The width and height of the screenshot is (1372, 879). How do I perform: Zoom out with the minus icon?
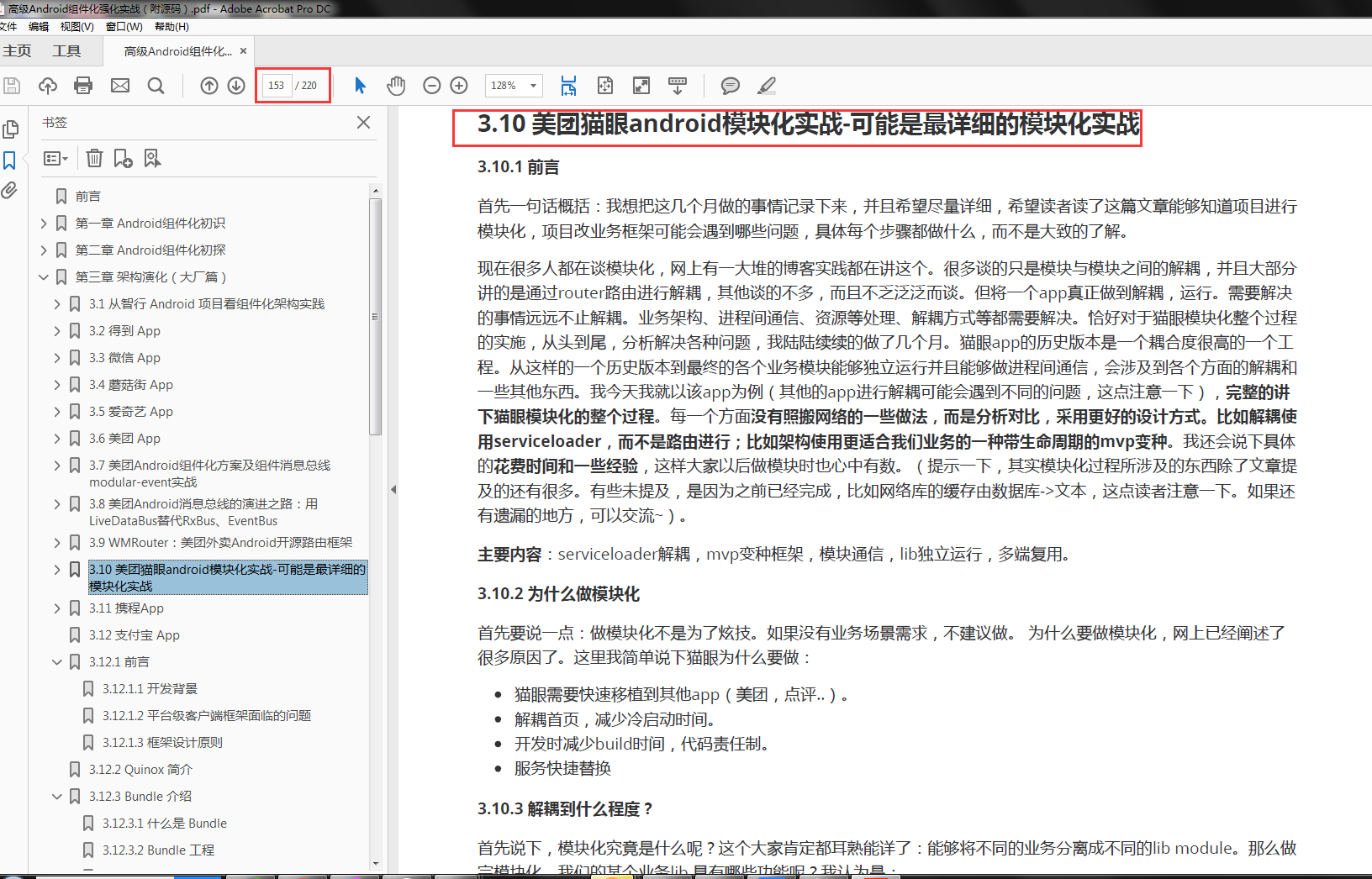pyautogui.click(x=432, y=85)
